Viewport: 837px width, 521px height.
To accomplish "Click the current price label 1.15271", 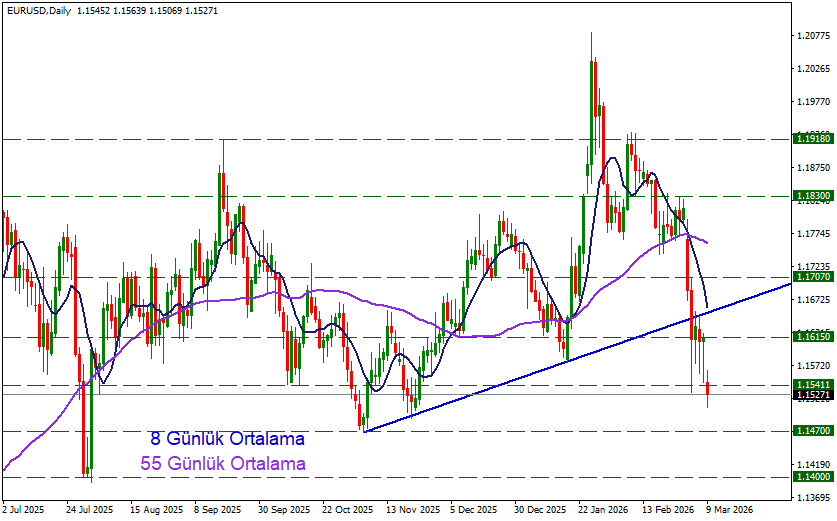I will click(811, 396).
